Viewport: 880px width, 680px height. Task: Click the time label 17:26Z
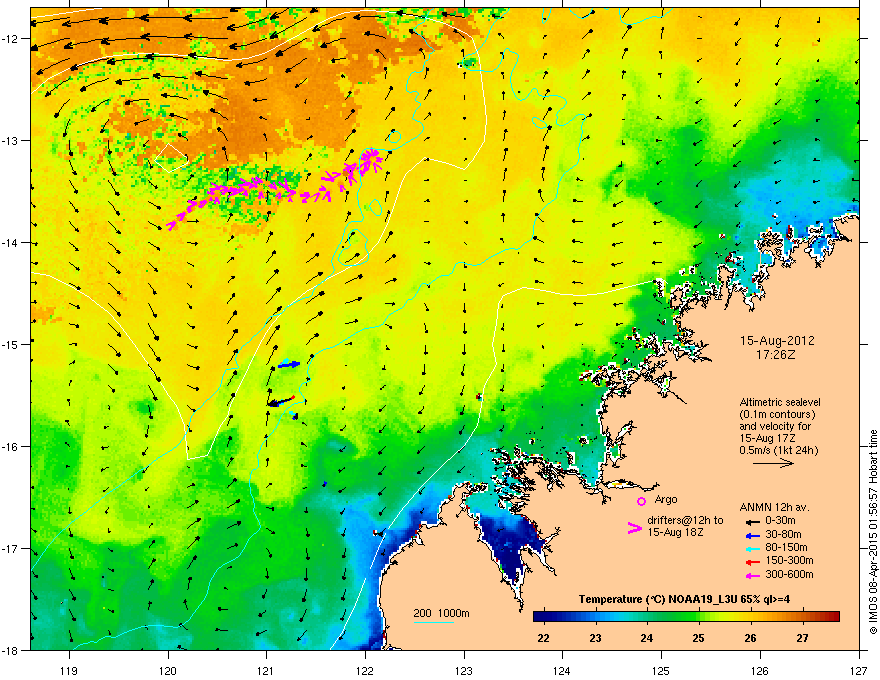click(776, 355)
